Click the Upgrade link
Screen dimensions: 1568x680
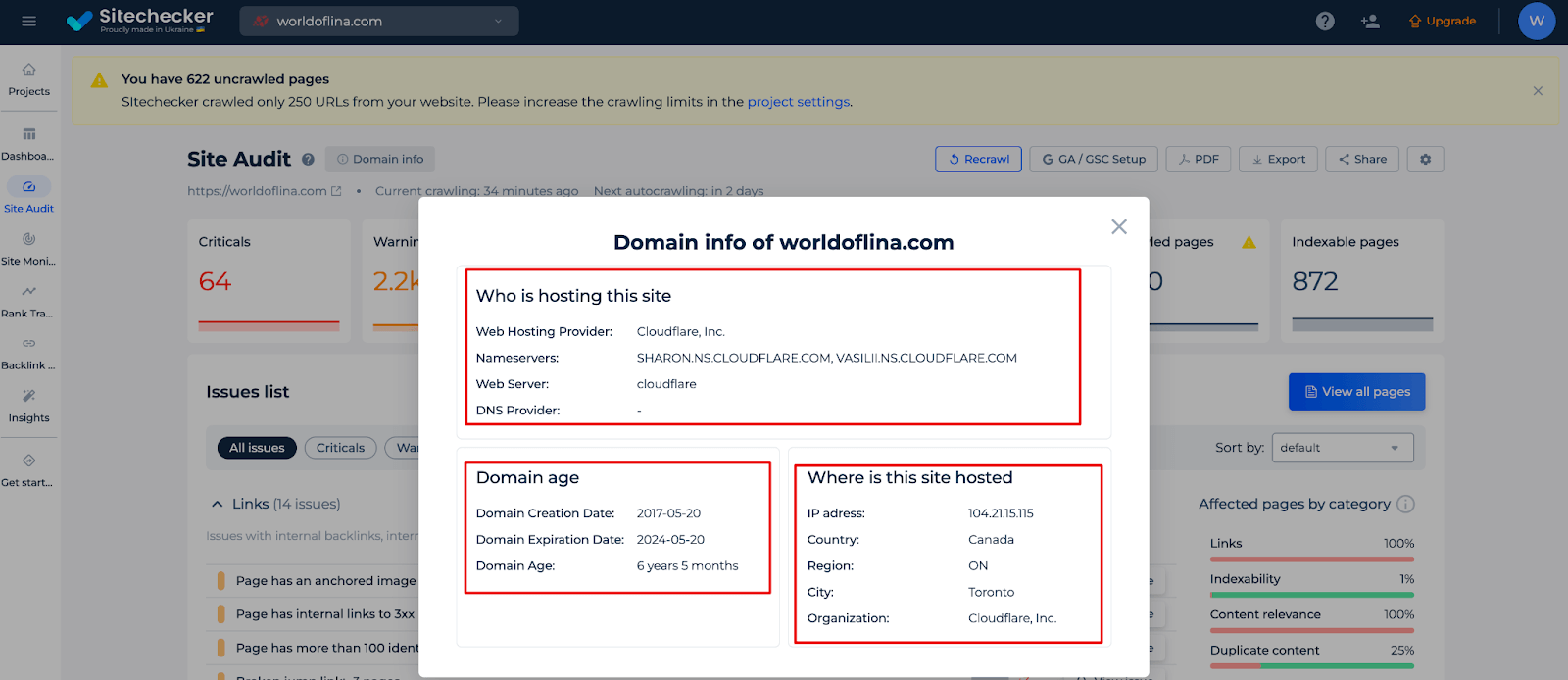[1443, 21]
